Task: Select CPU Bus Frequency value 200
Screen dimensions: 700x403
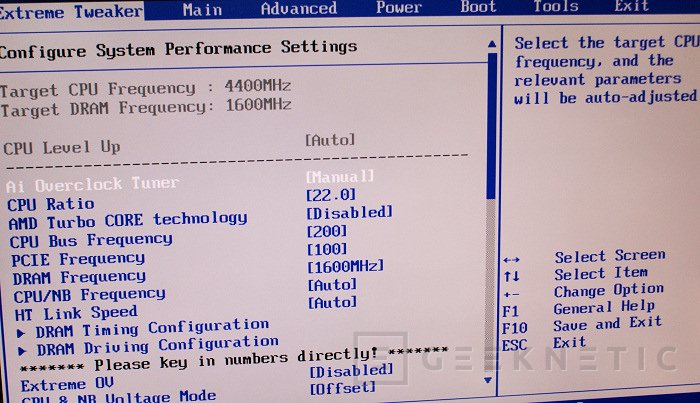Action: click(x=327, y=231)
